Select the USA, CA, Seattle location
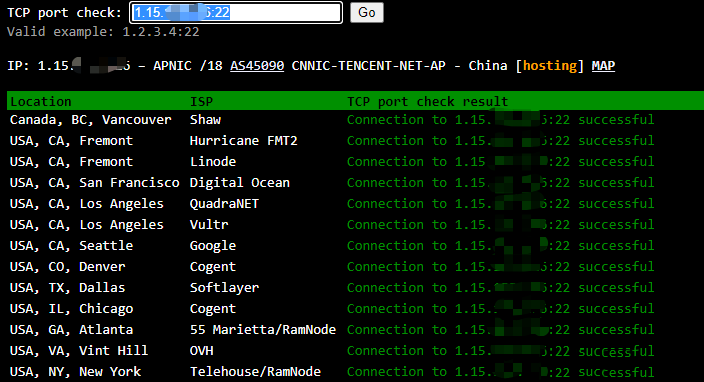 (71, 246)
